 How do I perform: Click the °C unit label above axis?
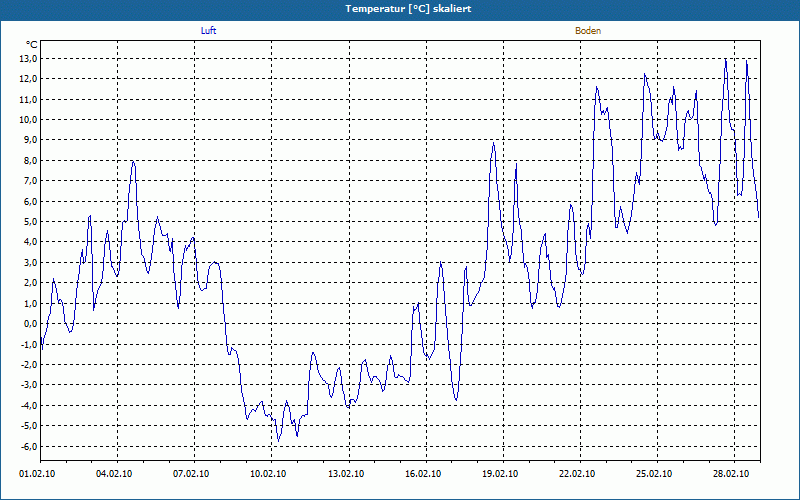click(32, 45)
